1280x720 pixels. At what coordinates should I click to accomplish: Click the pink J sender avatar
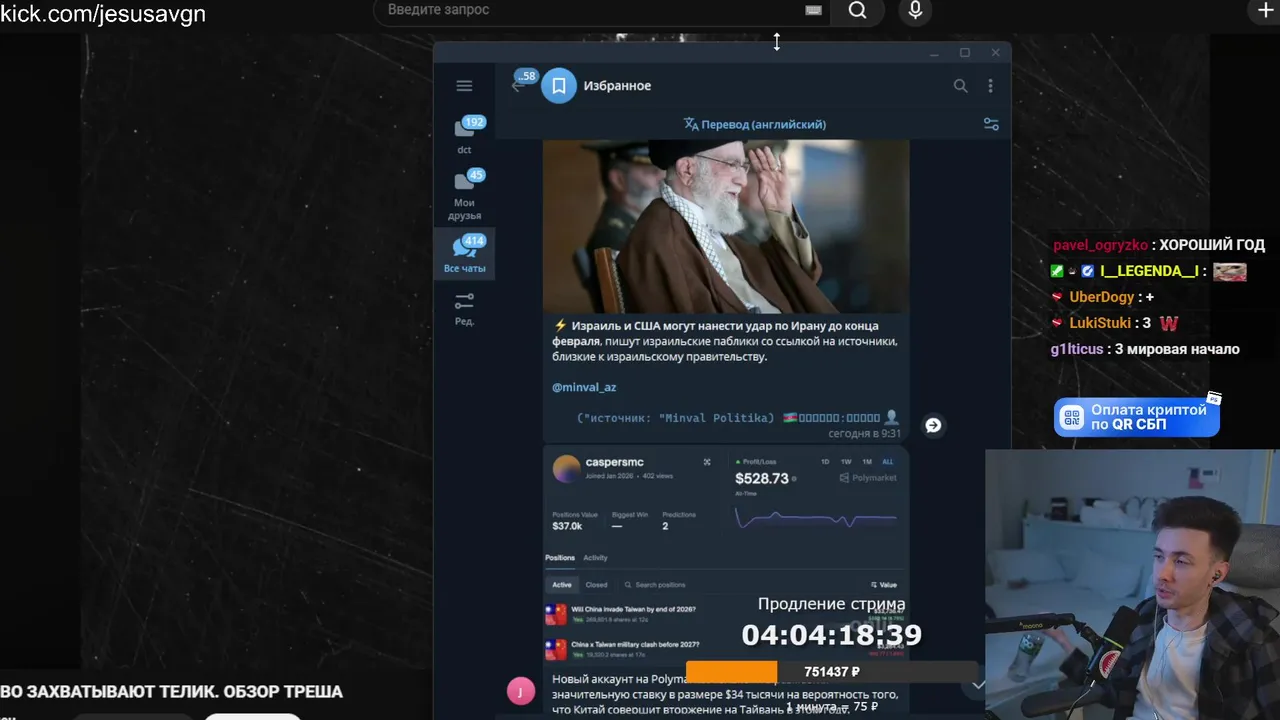[x=521, y=691]
